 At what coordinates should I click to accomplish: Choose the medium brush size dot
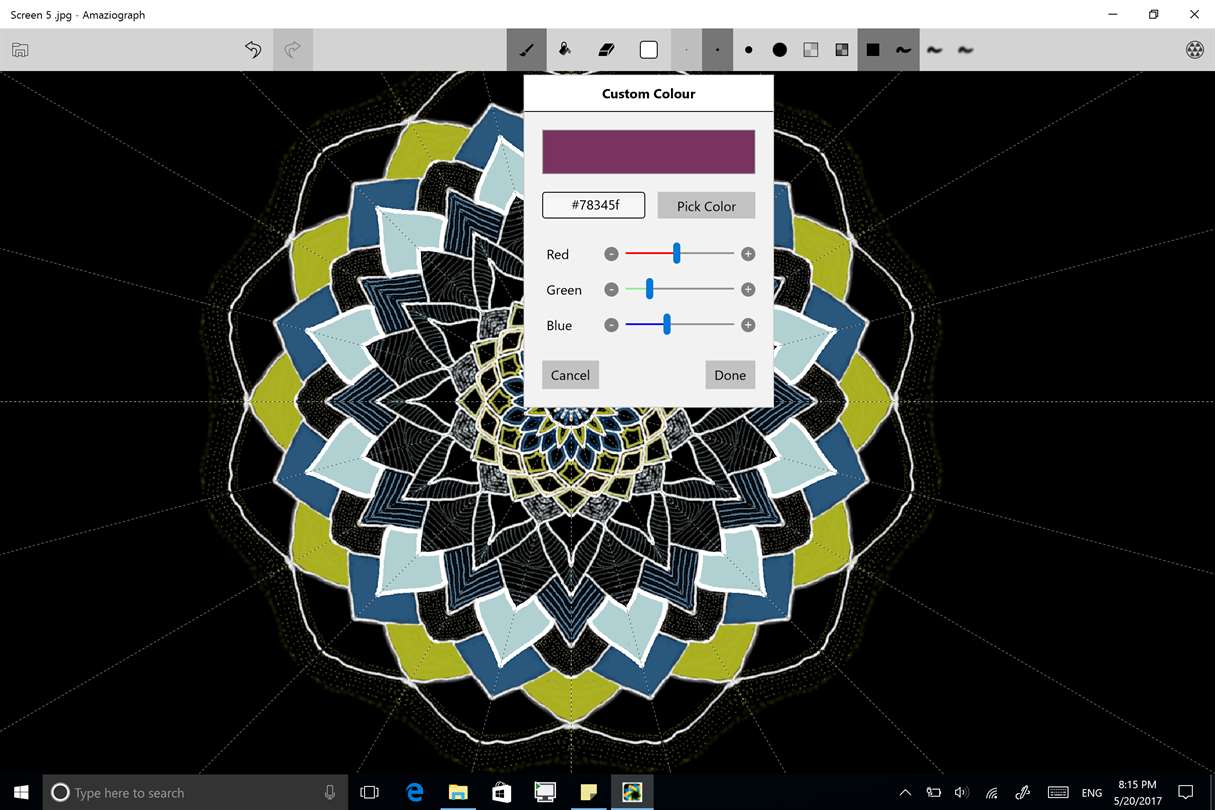tap(748, 50)
